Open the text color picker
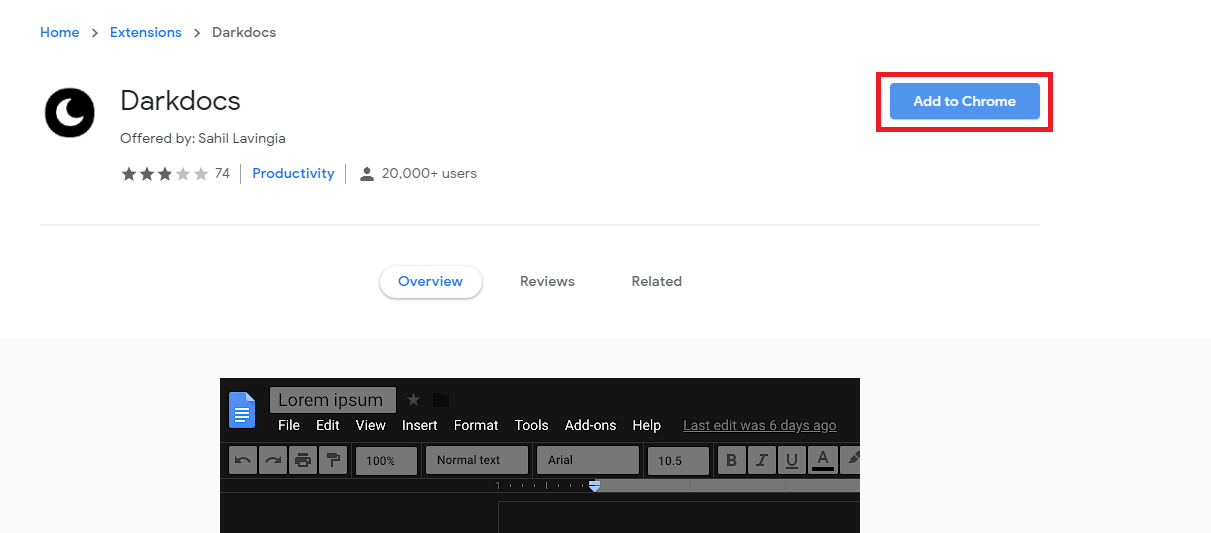 pos(823,461)
